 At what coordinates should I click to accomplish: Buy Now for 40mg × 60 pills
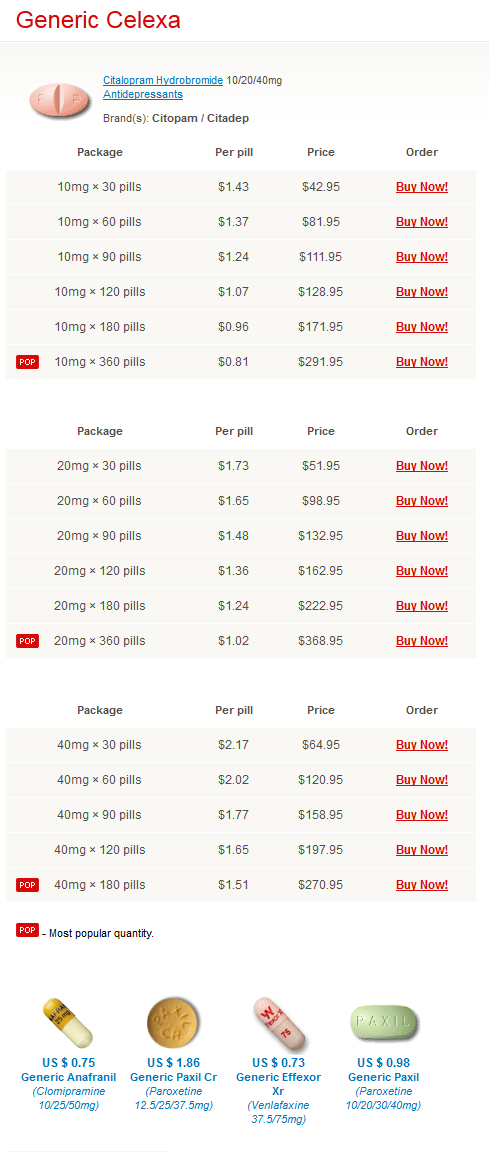click(x=421, y=780)
